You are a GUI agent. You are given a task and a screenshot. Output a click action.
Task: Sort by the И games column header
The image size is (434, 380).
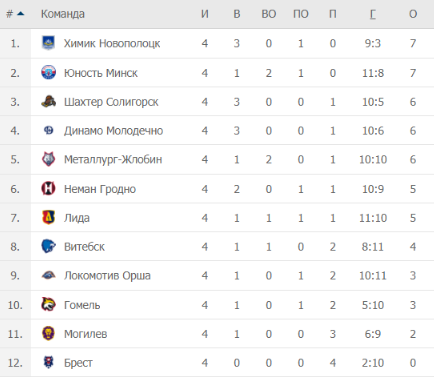click(x=205, y=14)
